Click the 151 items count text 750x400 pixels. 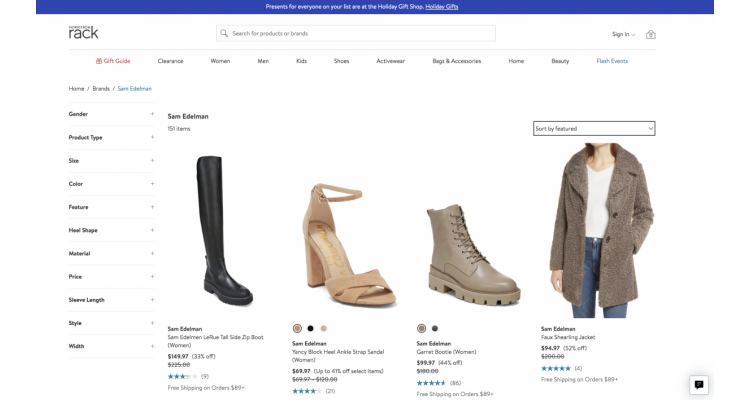[179, 129]
